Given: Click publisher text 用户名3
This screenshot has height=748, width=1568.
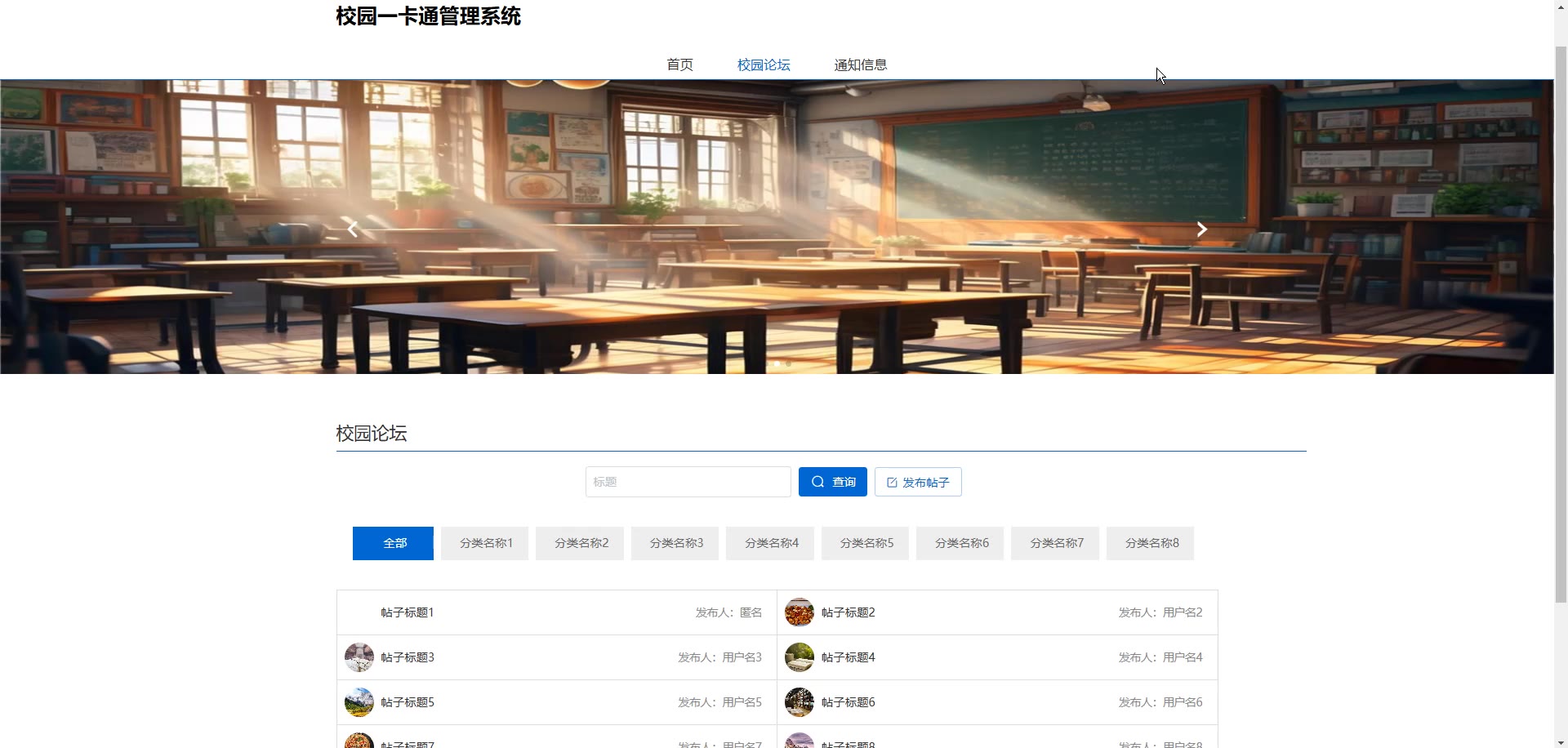Looking at the screenshot, I should (742, 657).
